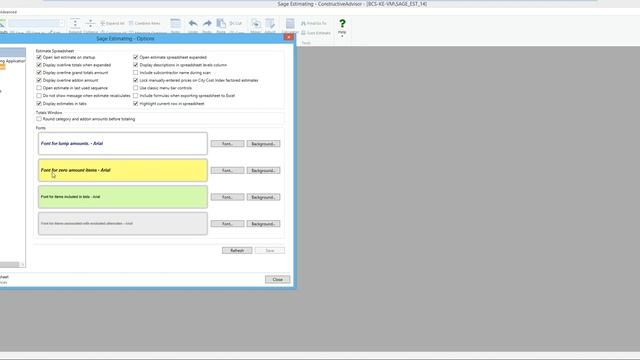640x360 pixels.
Task: Click the white lump amounts font preview
Action: [123, 143]
